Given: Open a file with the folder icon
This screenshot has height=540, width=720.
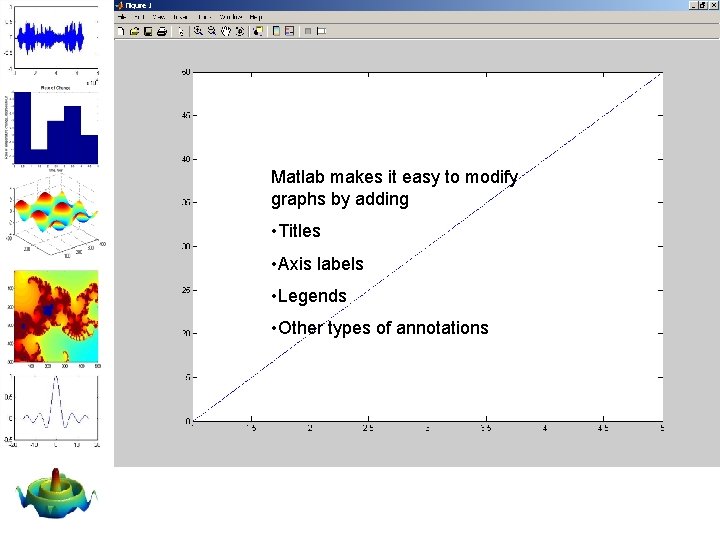Looking at the screenshot, I should [134, 31].
